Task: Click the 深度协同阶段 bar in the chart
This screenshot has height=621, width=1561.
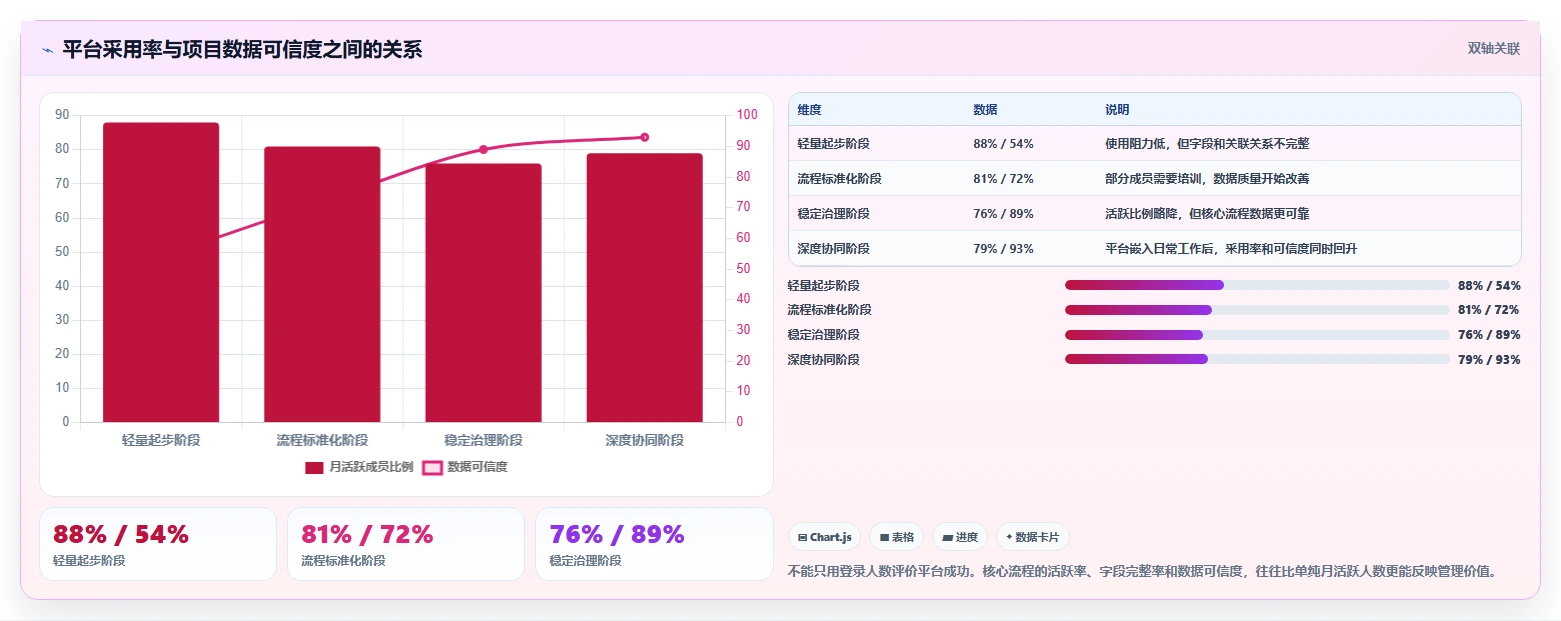Action: tap(644, 288)
